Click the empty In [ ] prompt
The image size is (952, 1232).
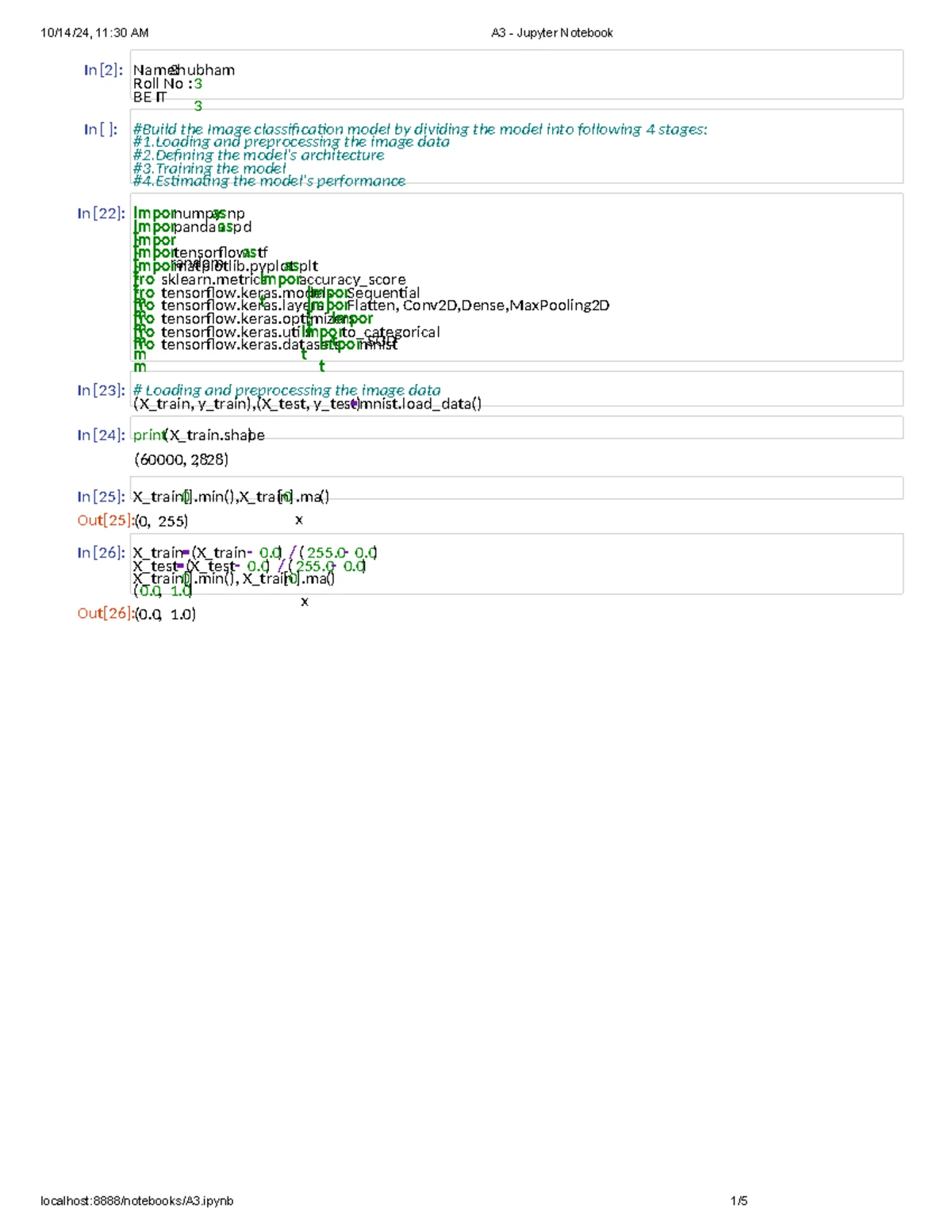[x=101, y=129]
